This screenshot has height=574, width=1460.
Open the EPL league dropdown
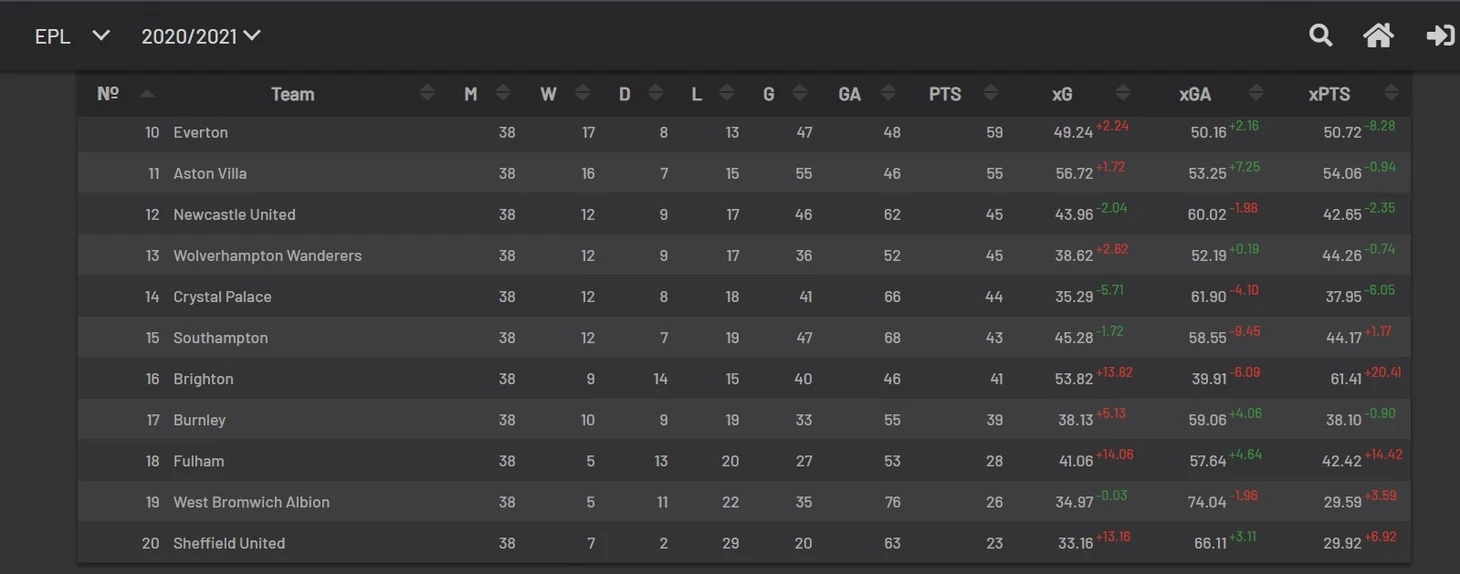(x=53, y=36)
